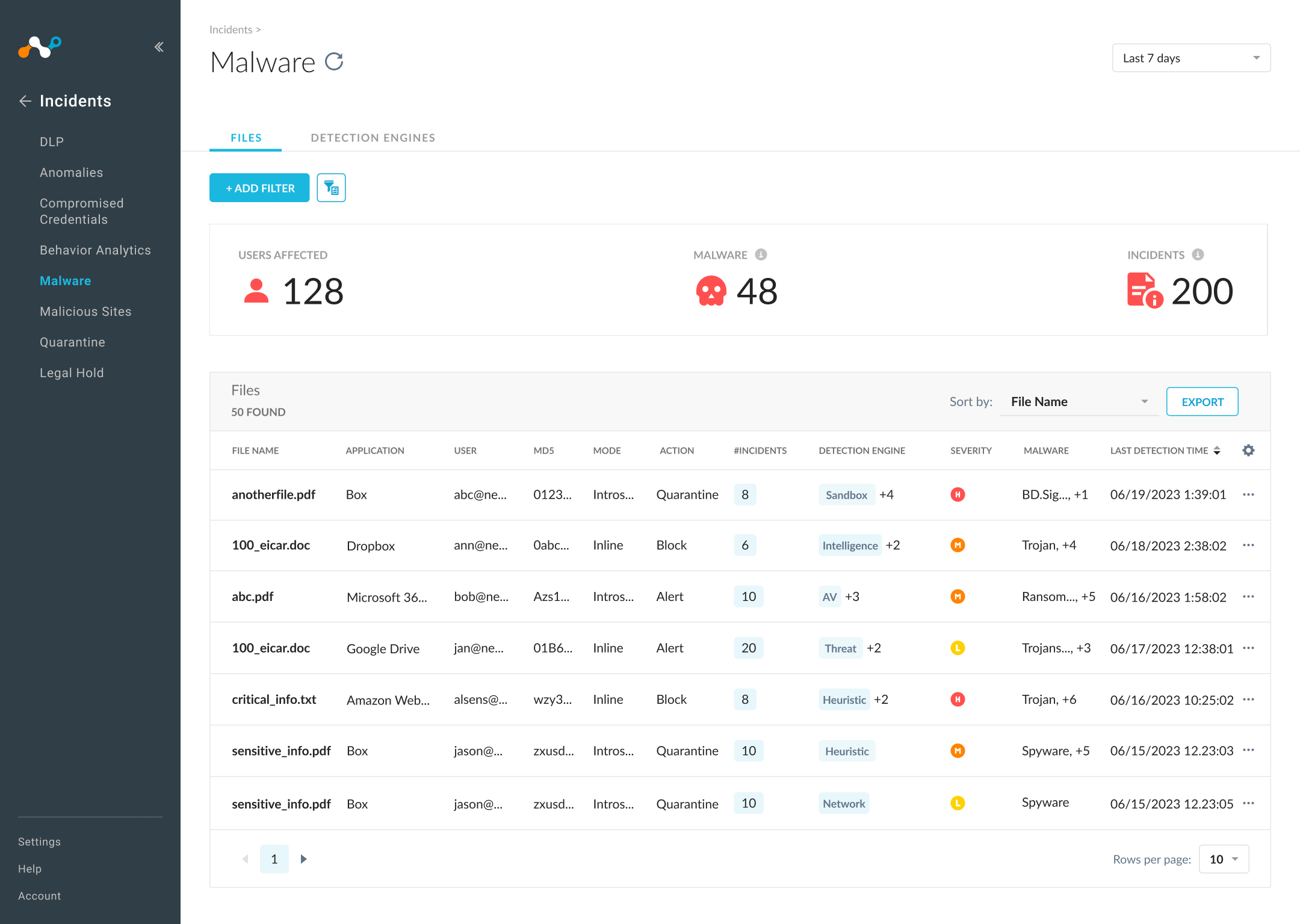This screenshot has width=1300, height=924.
Task: Open row actions for critical_info.txt
Action: 1248,699
